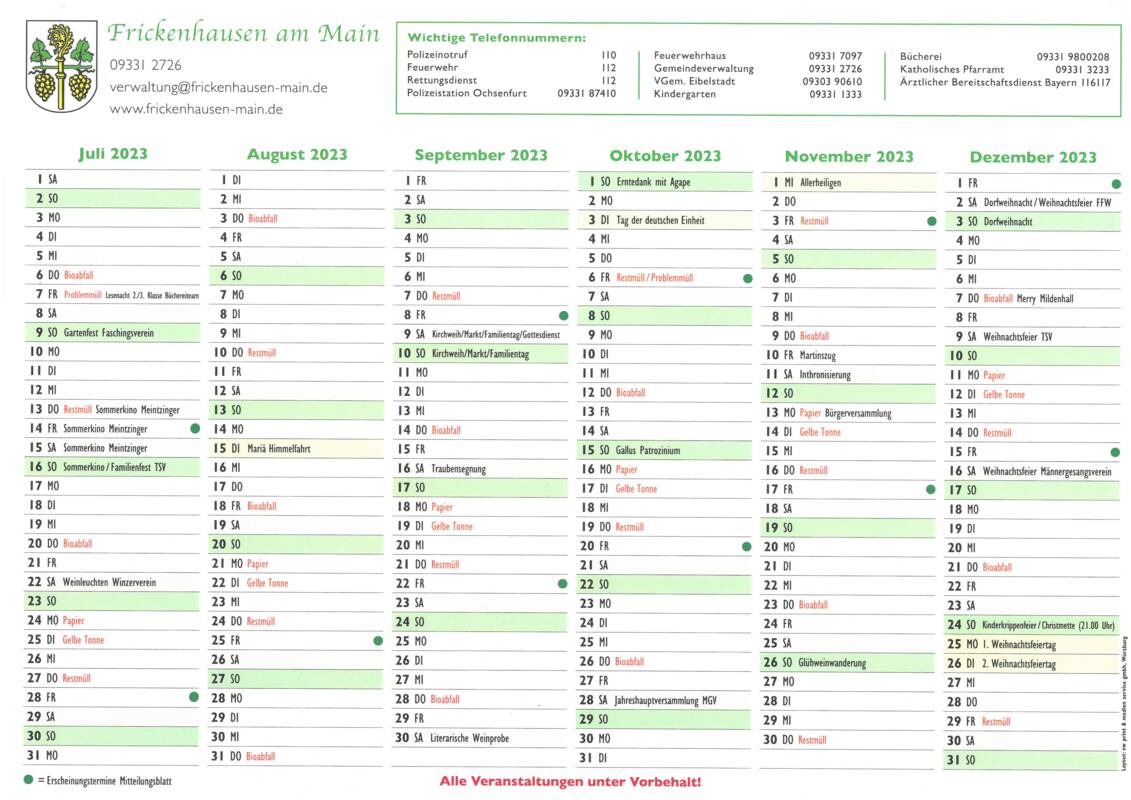Click Erntedank mit Agape on 1 October

(x=653, y=182)
